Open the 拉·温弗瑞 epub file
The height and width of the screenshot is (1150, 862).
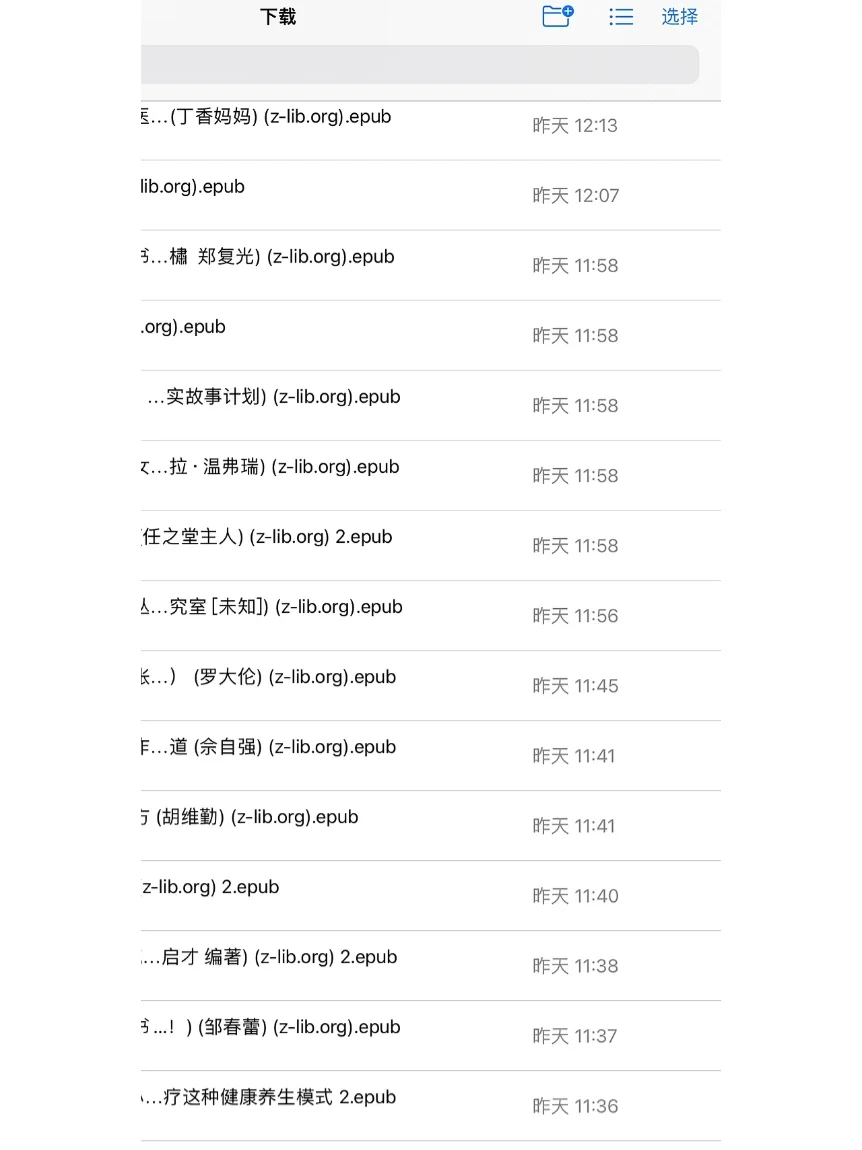click(431, 475)
